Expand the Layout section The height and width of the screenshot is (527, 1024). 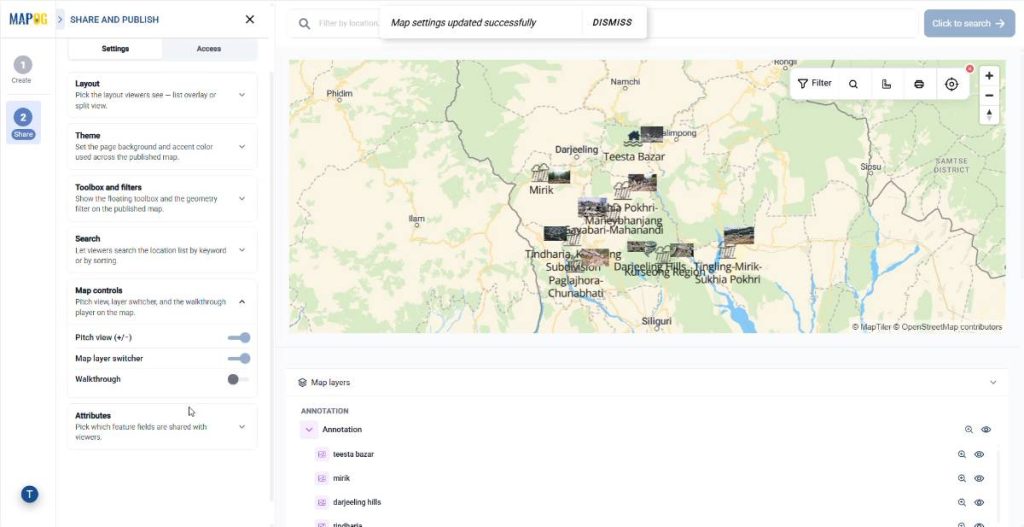tap(163, 95)
